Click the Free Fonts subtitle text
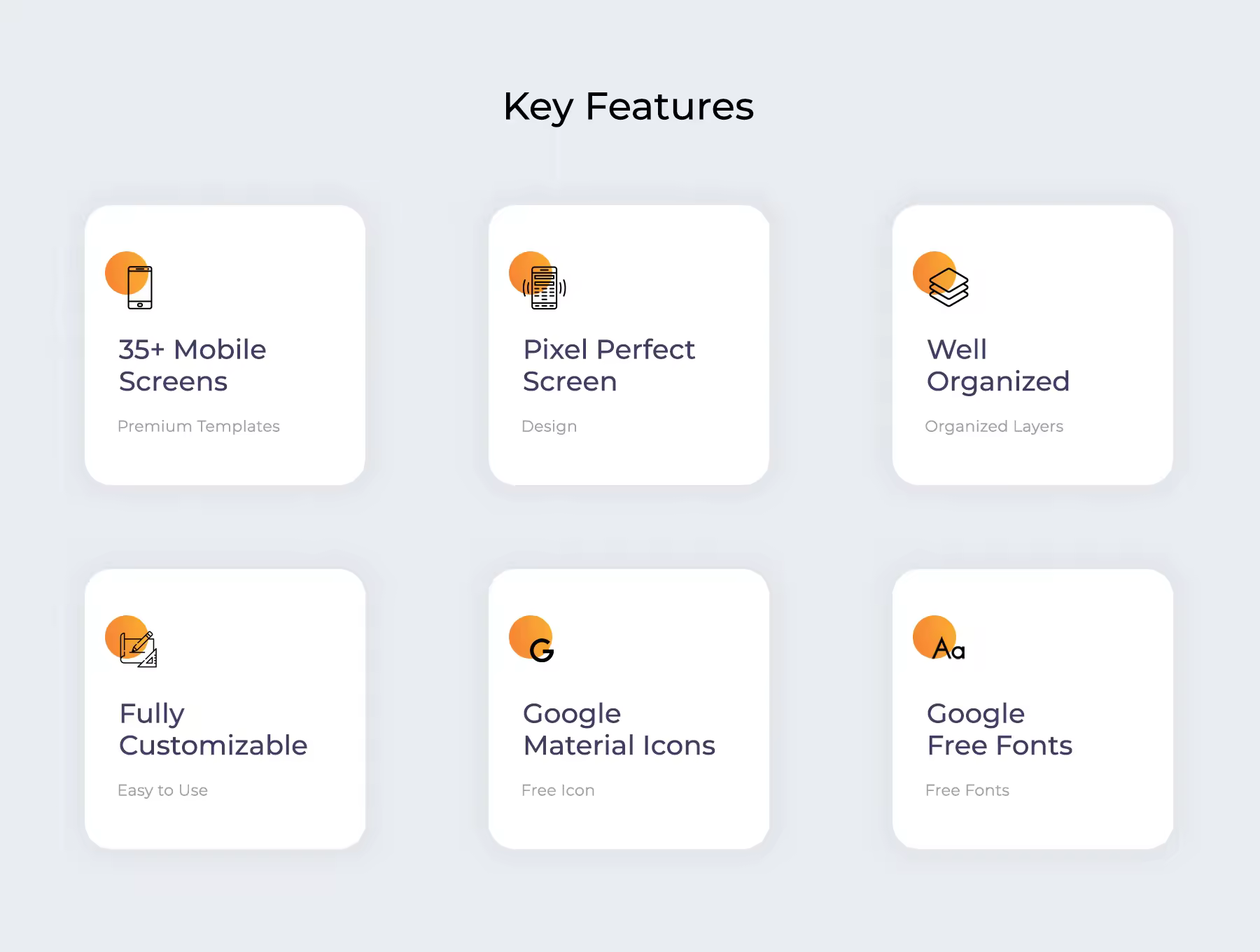This screenshot has width=1260, height=952. [967, 790]
